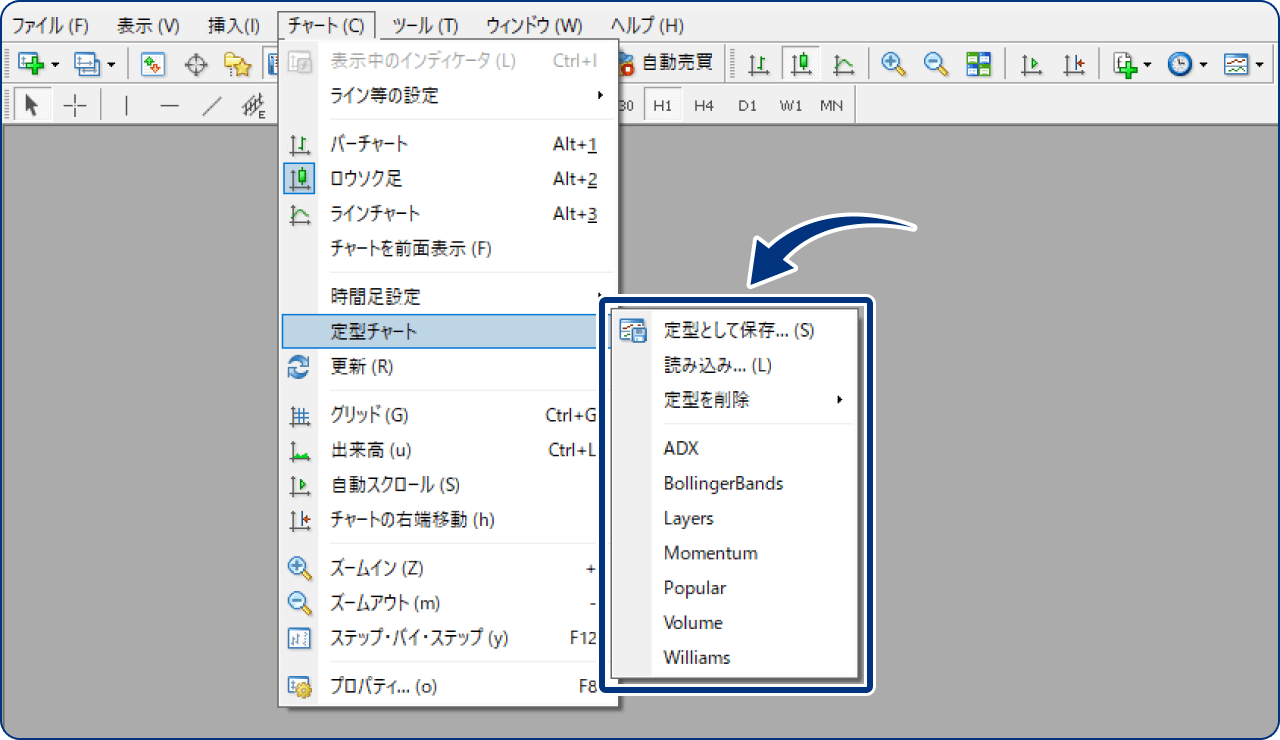The image size is (1280, 740).
Task: Expand the new chart dropdown arrow
Action: point(55,65)
